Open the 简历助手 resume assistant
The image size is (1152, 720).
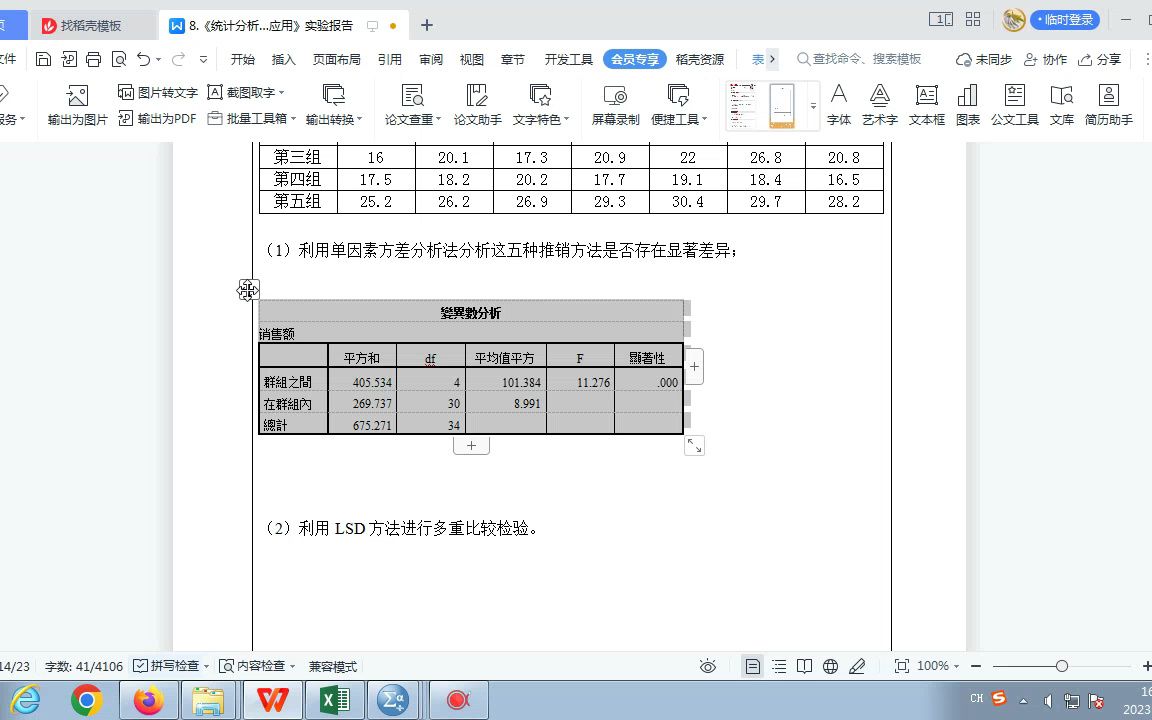pyautogui.click(x=1108, y=103)
